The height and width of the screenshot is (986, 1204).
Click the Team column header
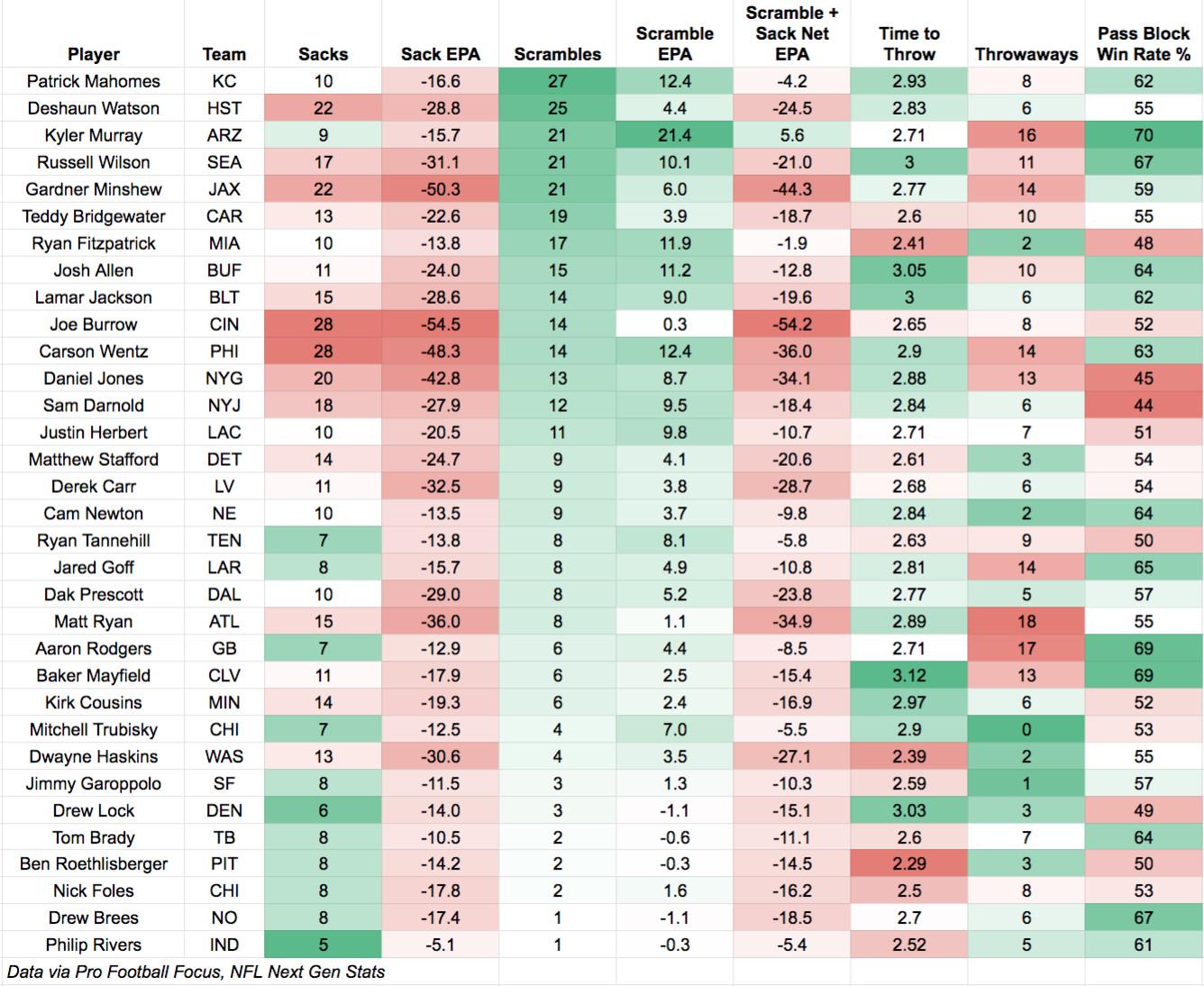click(223, 54)
